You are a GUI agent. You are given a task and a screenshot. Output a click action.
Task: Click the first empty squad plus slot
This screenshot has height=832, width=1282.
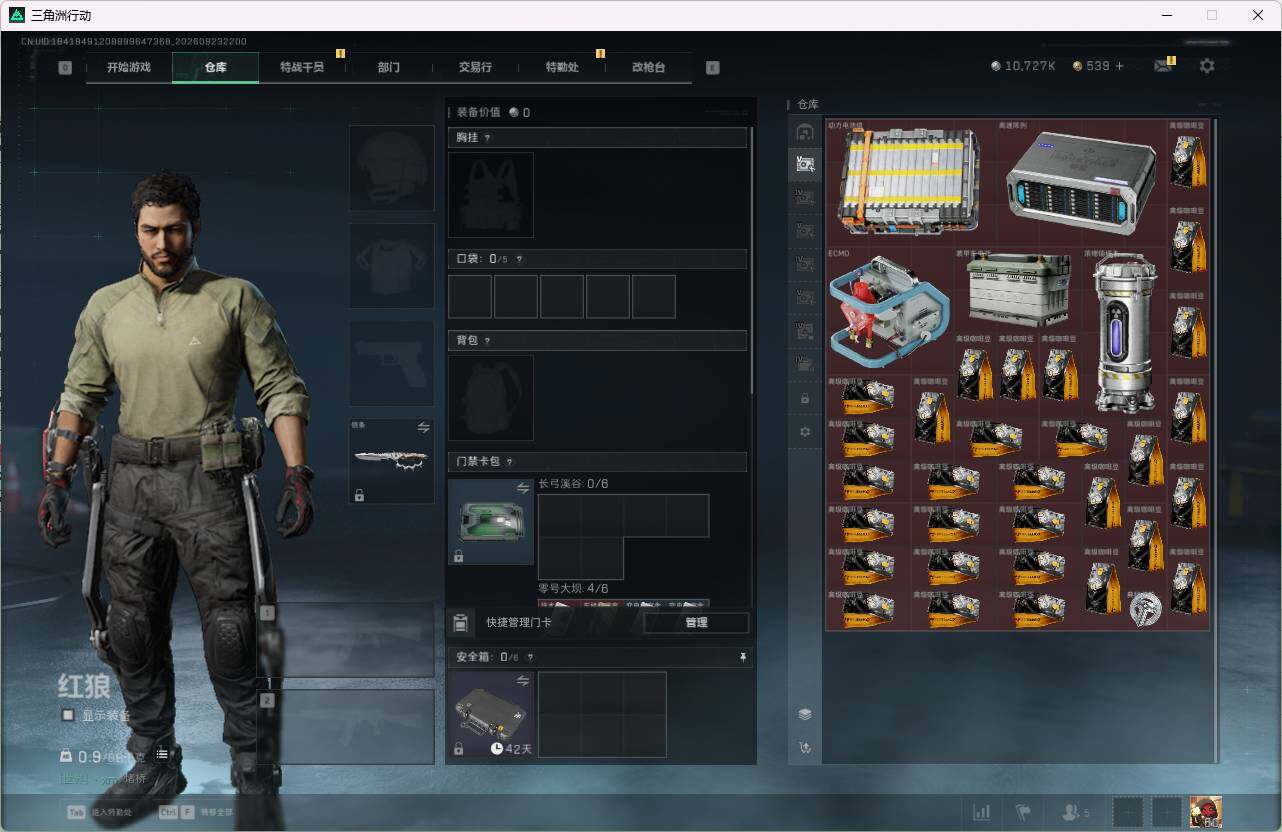point(1127,812)
